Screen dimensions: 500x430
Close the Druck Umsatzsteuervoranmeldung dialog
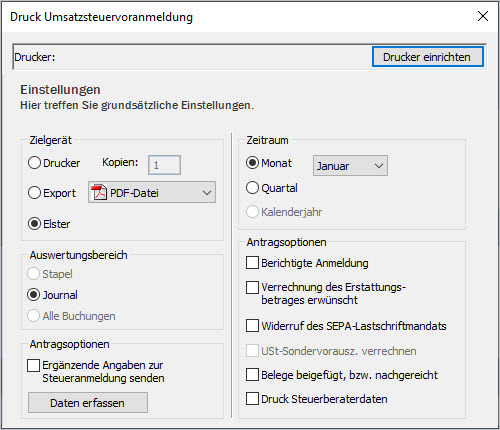[x=483, y=16]
